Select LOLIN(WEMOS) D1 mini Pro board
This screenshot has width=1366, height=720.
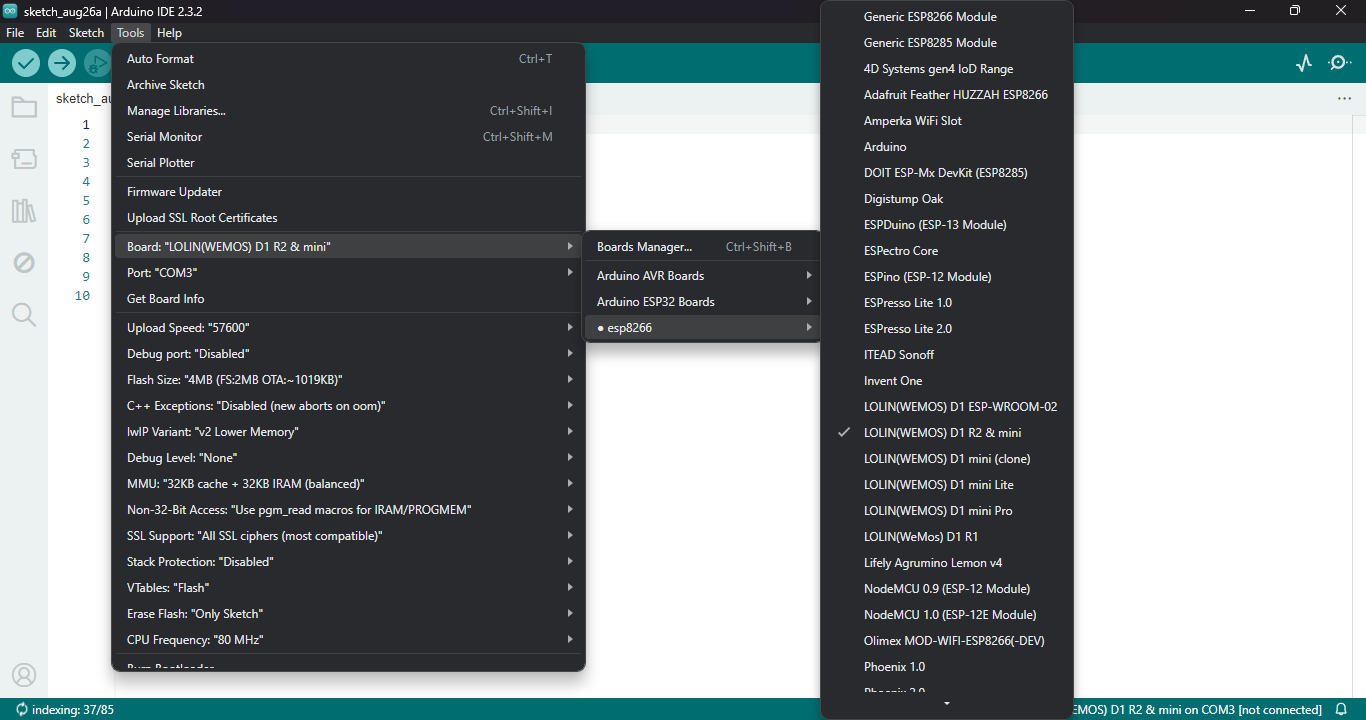coord(947,511)
